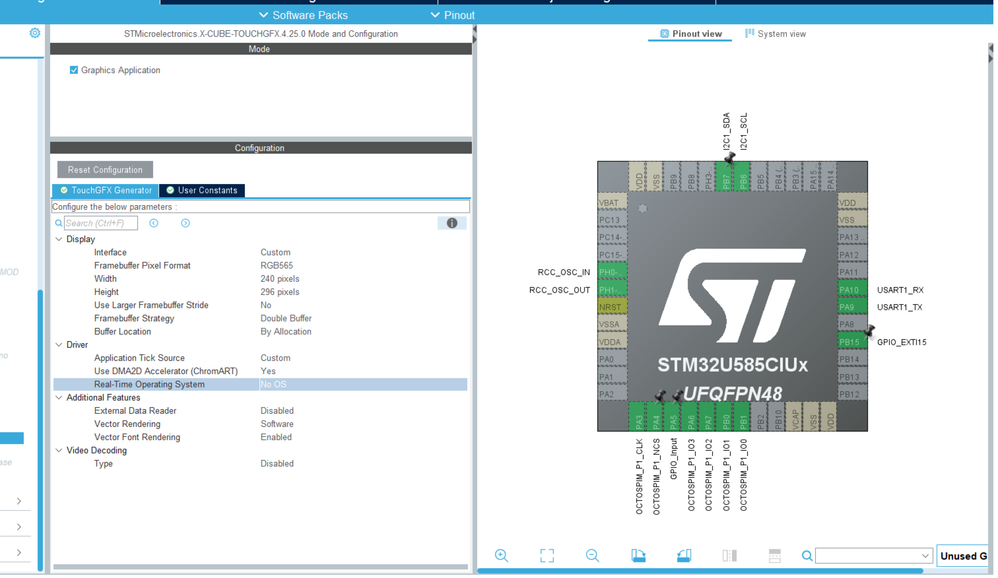Click the vertical flip view icon
Image resolution: width=998 pixels, height=578 pixels.
tap(775, 555)
